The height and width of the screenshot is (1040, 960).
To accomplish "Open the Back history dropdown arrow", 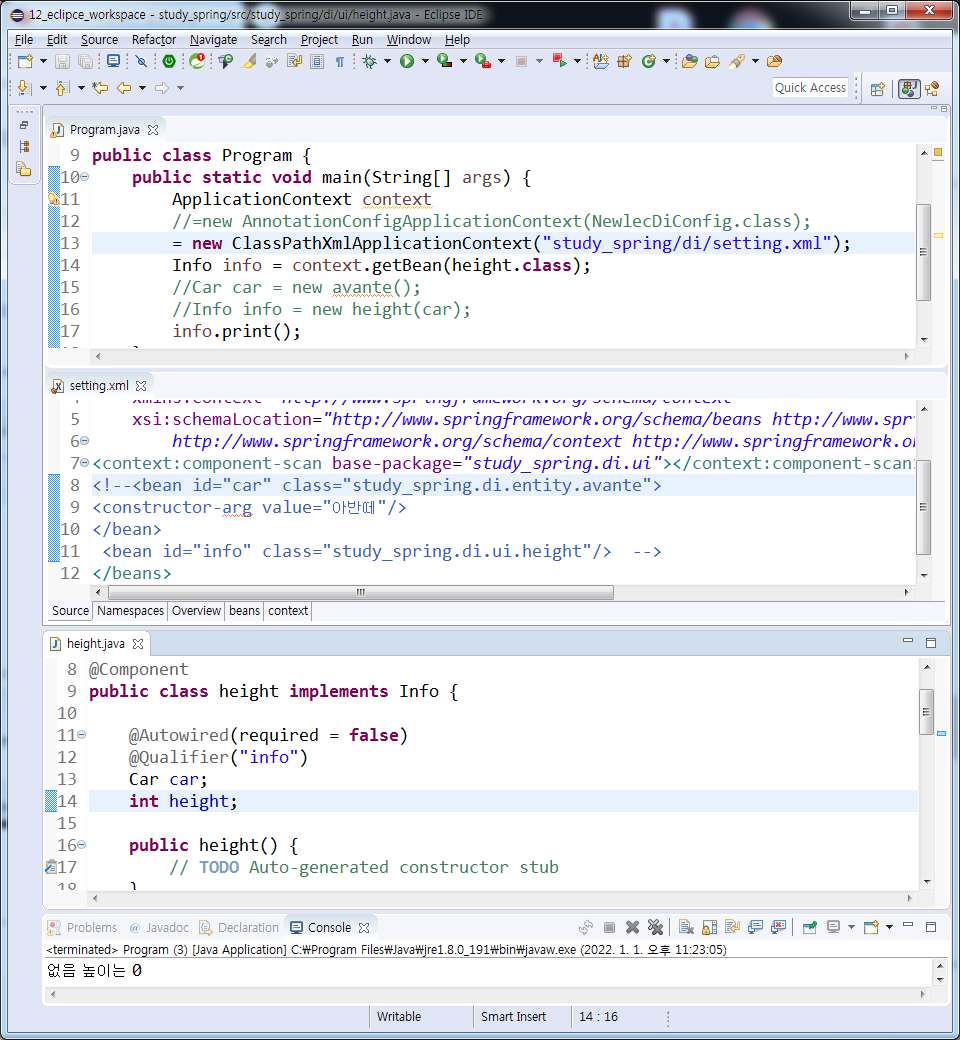I will pyautogui.click(x=142, y=88).
